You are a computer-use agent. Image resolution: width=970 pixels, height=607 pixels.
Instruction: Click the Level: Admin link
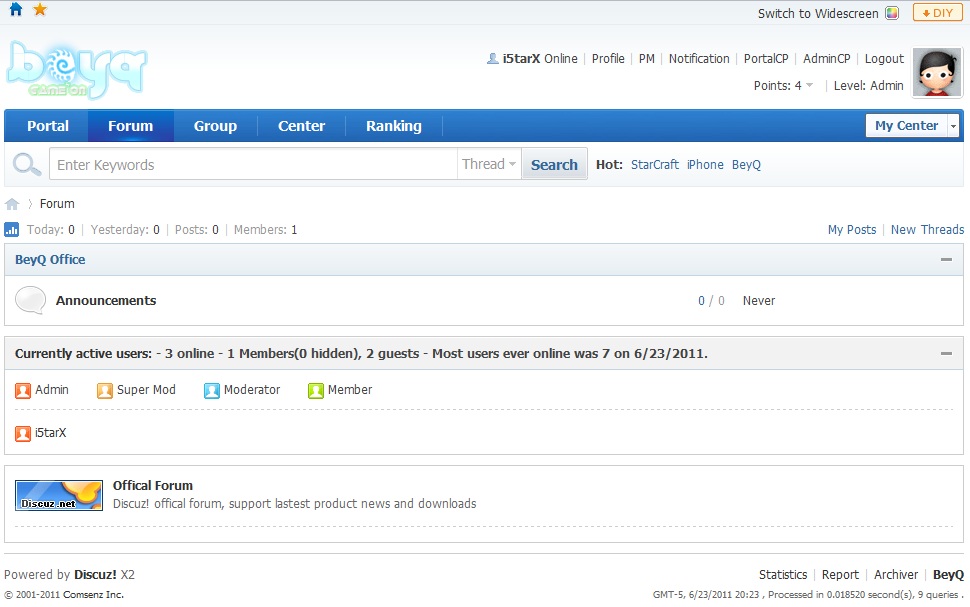point(869,85)
